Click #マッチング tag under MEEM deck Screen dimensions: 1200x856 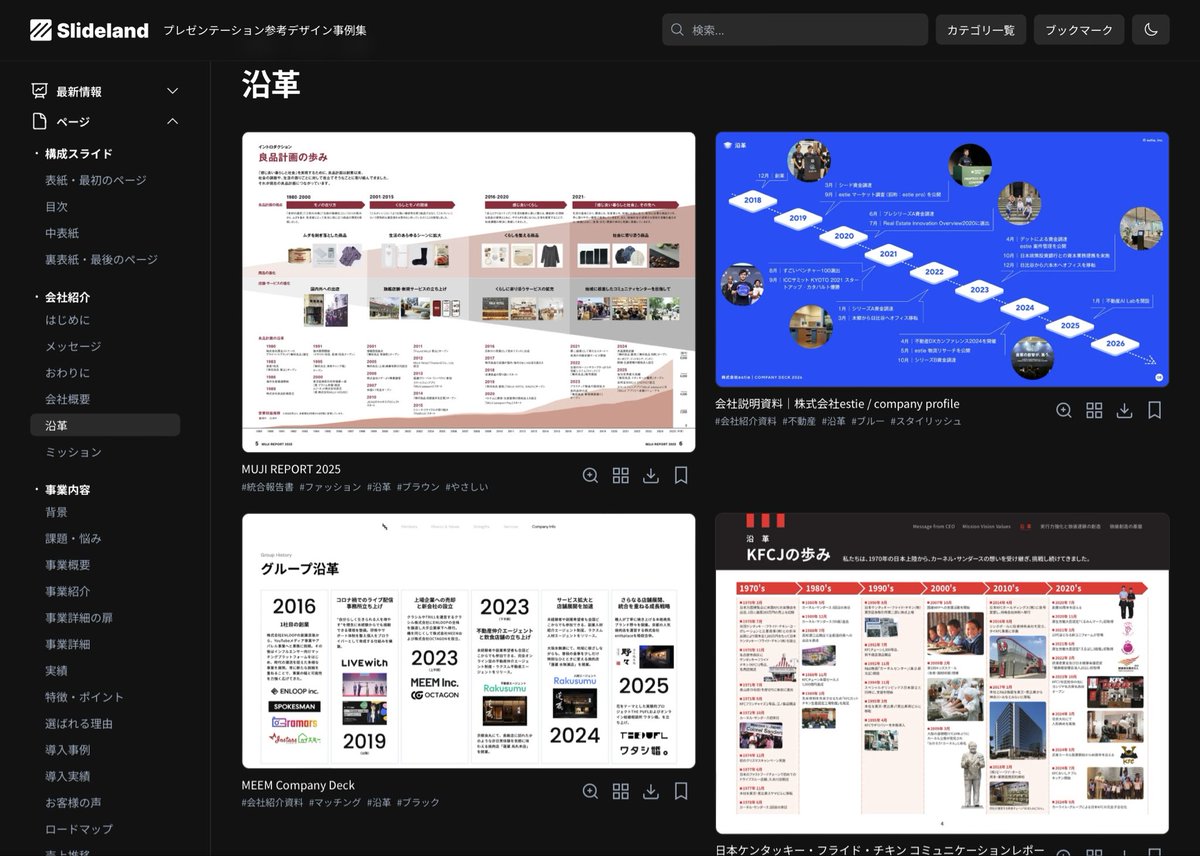(x=335, y=803)
